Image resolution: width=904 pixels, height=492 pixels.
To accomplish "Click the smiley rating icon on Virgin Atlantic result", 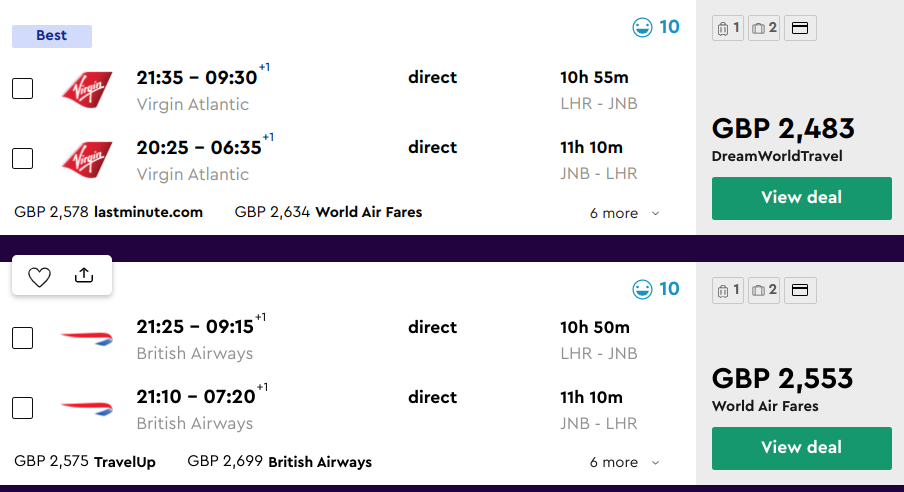I will [x=642, y=27].
